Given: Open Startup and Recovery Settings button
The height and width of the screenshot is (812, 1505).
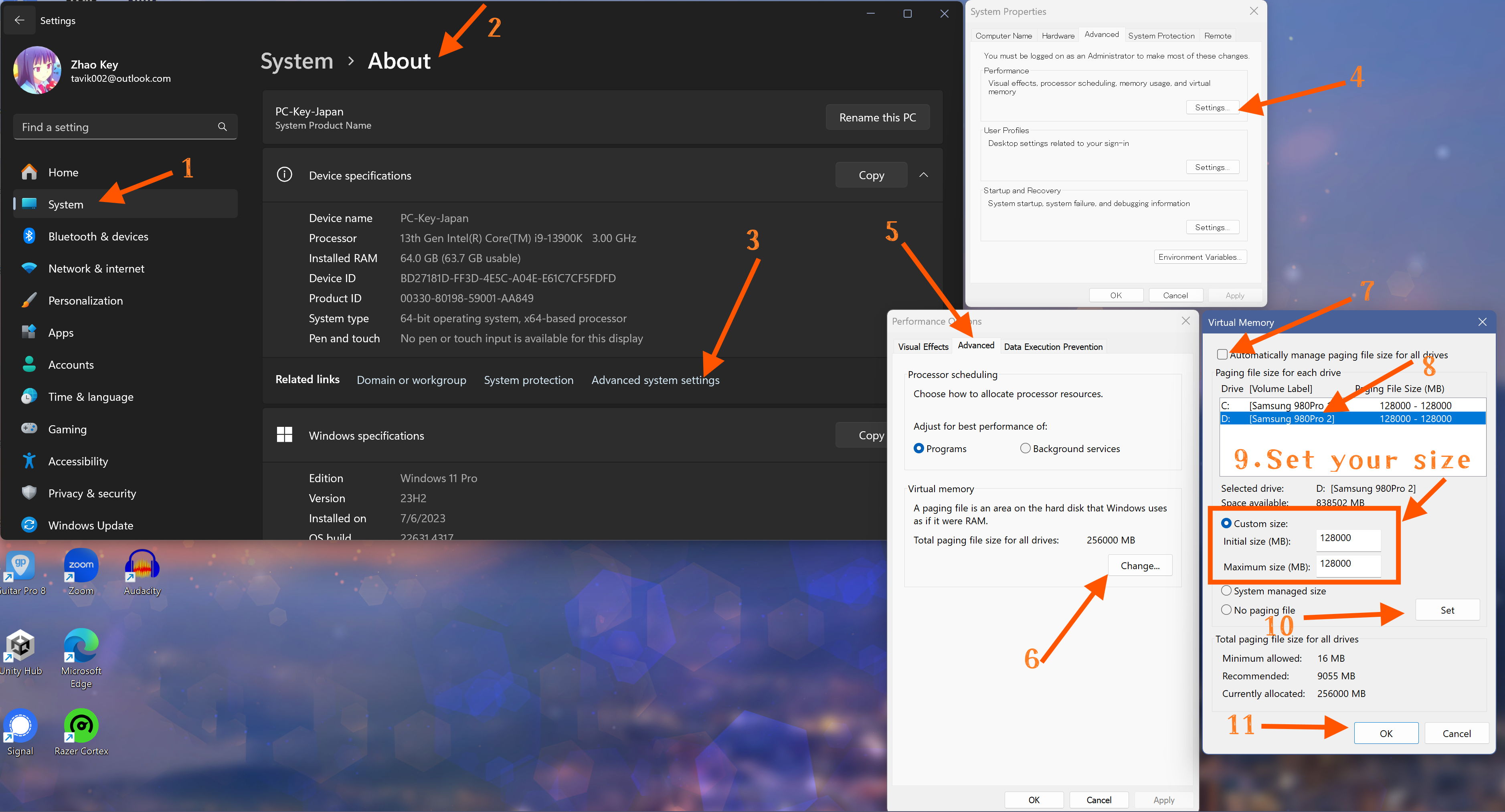Looking at the screenshot, I should tap(1212, 227).
